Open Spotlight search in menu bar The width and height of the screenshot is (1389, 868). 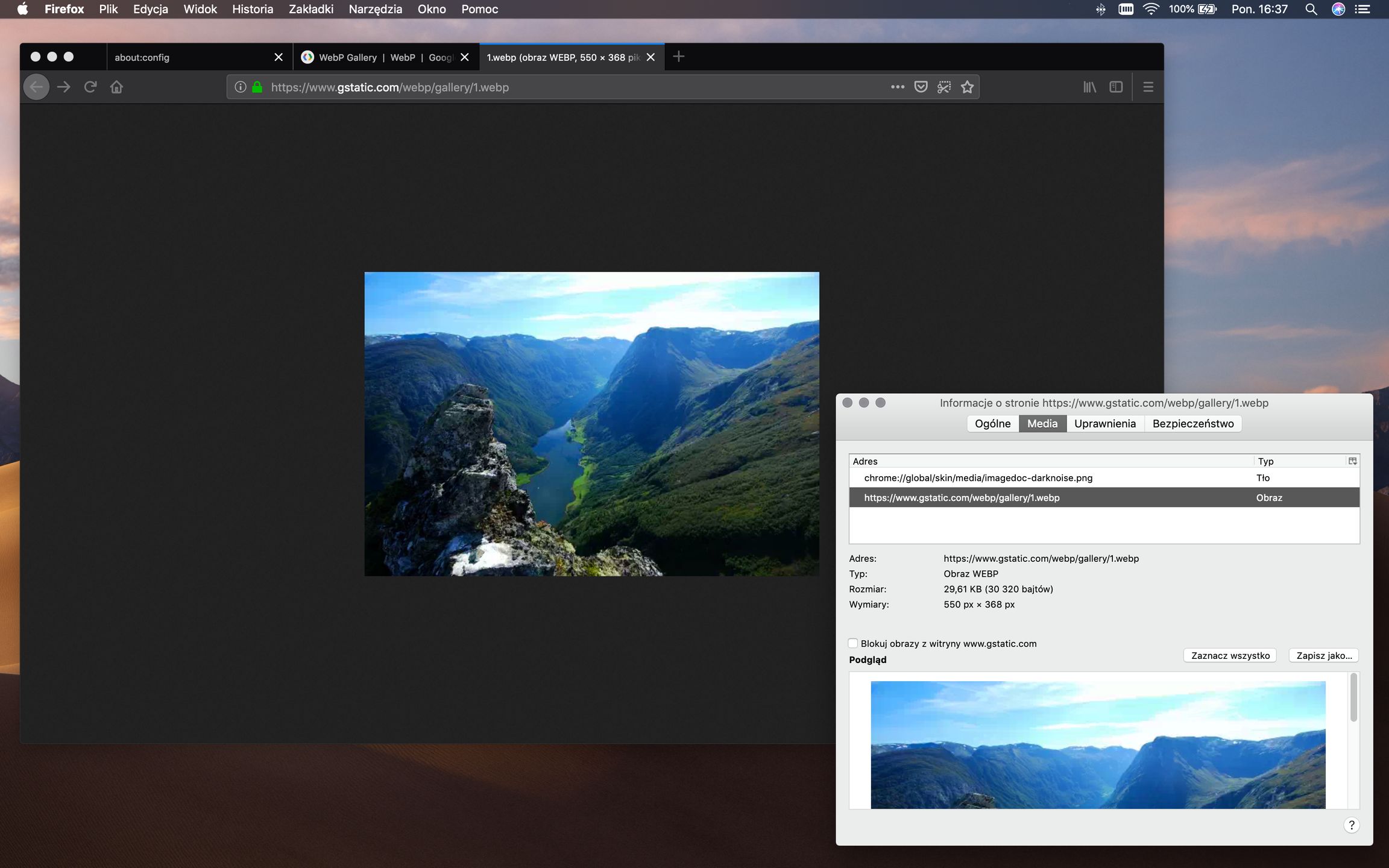(x=1311, y=9)
